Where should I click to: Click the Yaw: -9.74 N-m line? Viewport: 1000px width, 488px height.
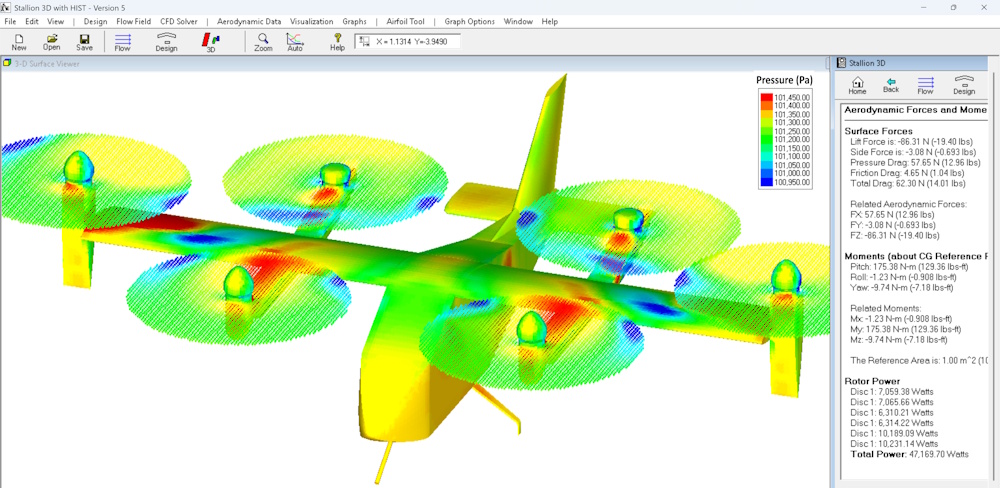pyautogui.click(x=902, y=287)
